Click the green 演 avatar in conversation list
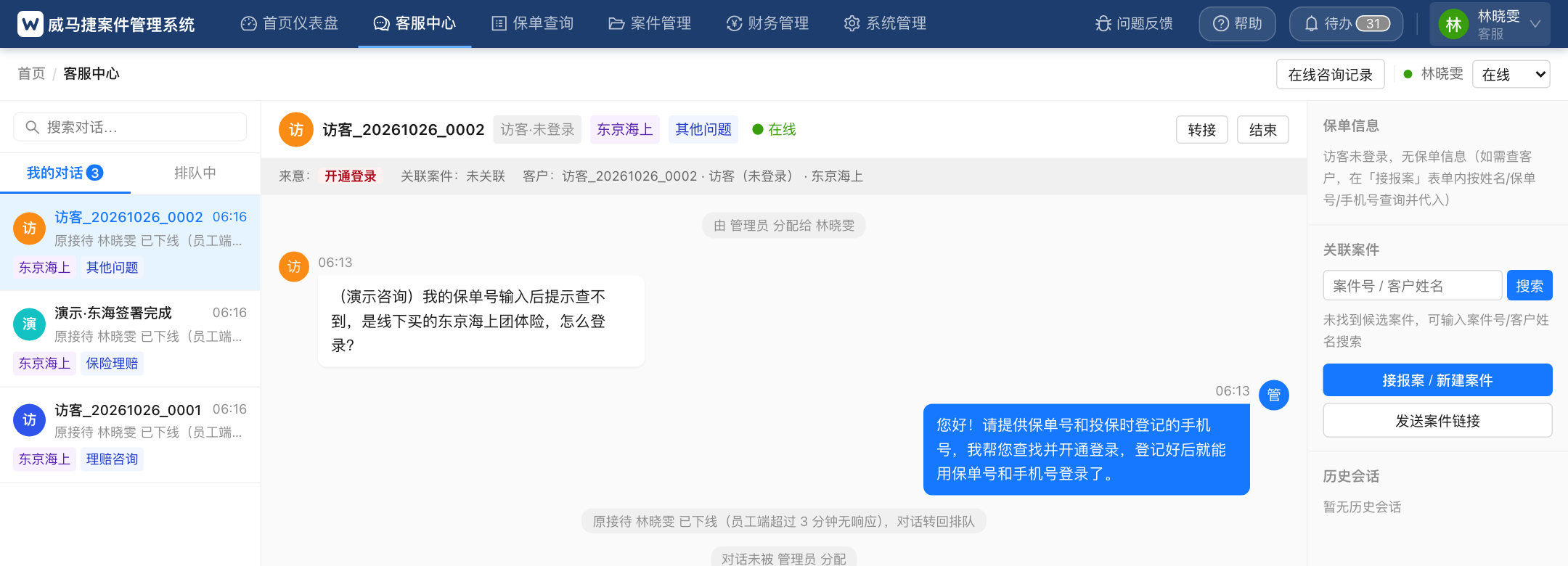Image resolution: width=1568 pixels, height=566 pixels. pyautogui.click(x=30, y=324)
